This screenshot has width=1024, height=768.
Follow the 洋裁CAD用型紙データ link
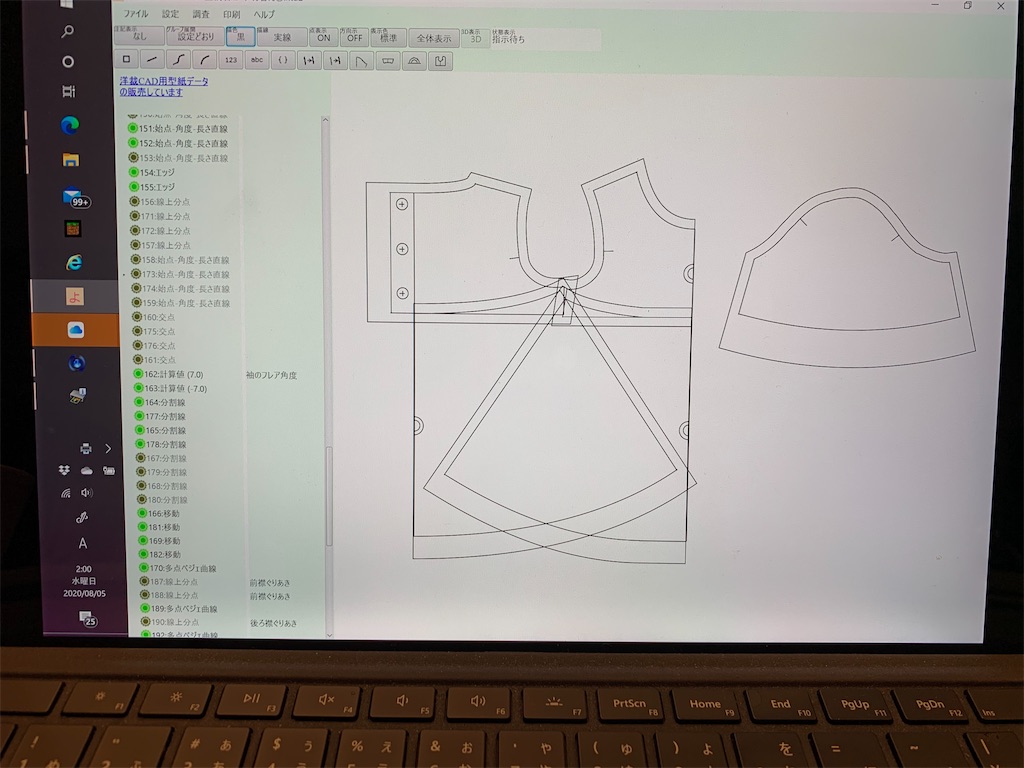coord(164,86)
